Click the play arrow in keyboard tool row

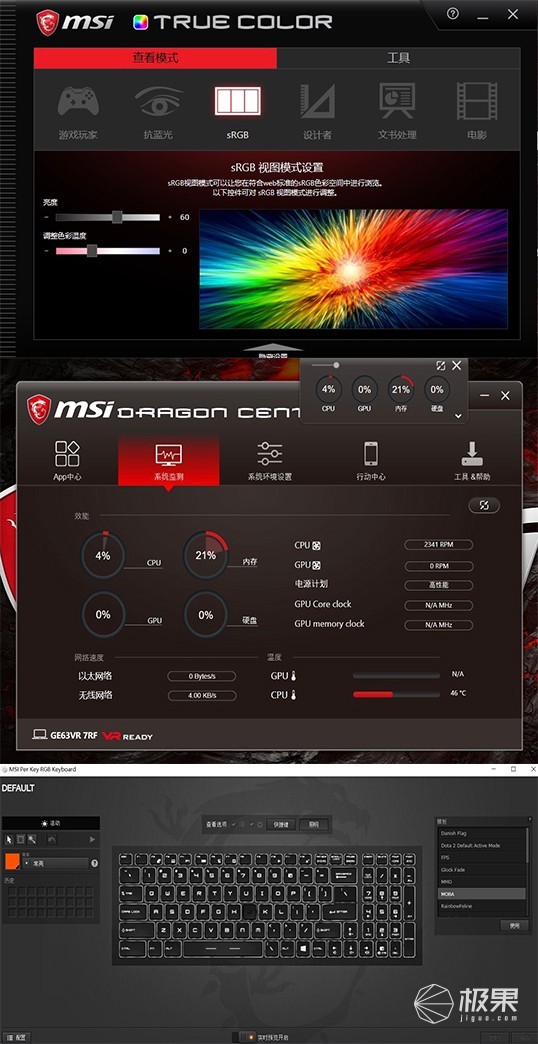92,840
